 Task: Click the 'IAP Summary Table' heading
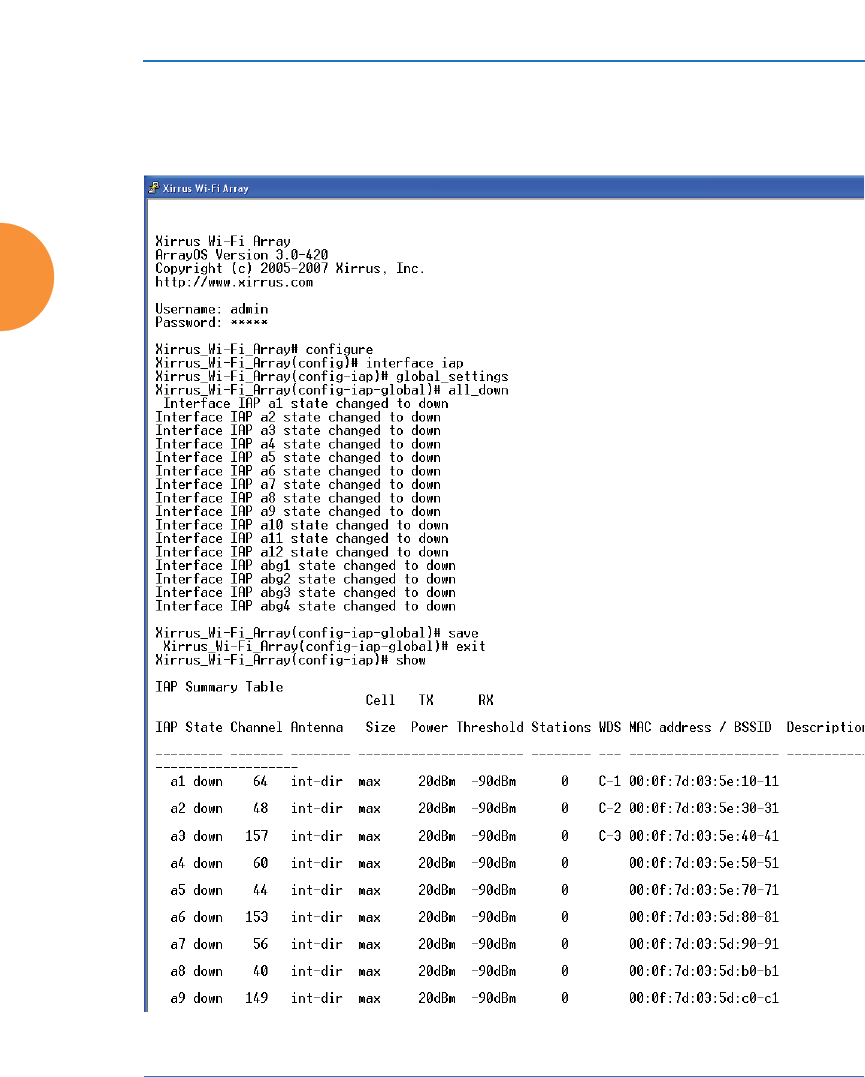click(x=219, y=687)
